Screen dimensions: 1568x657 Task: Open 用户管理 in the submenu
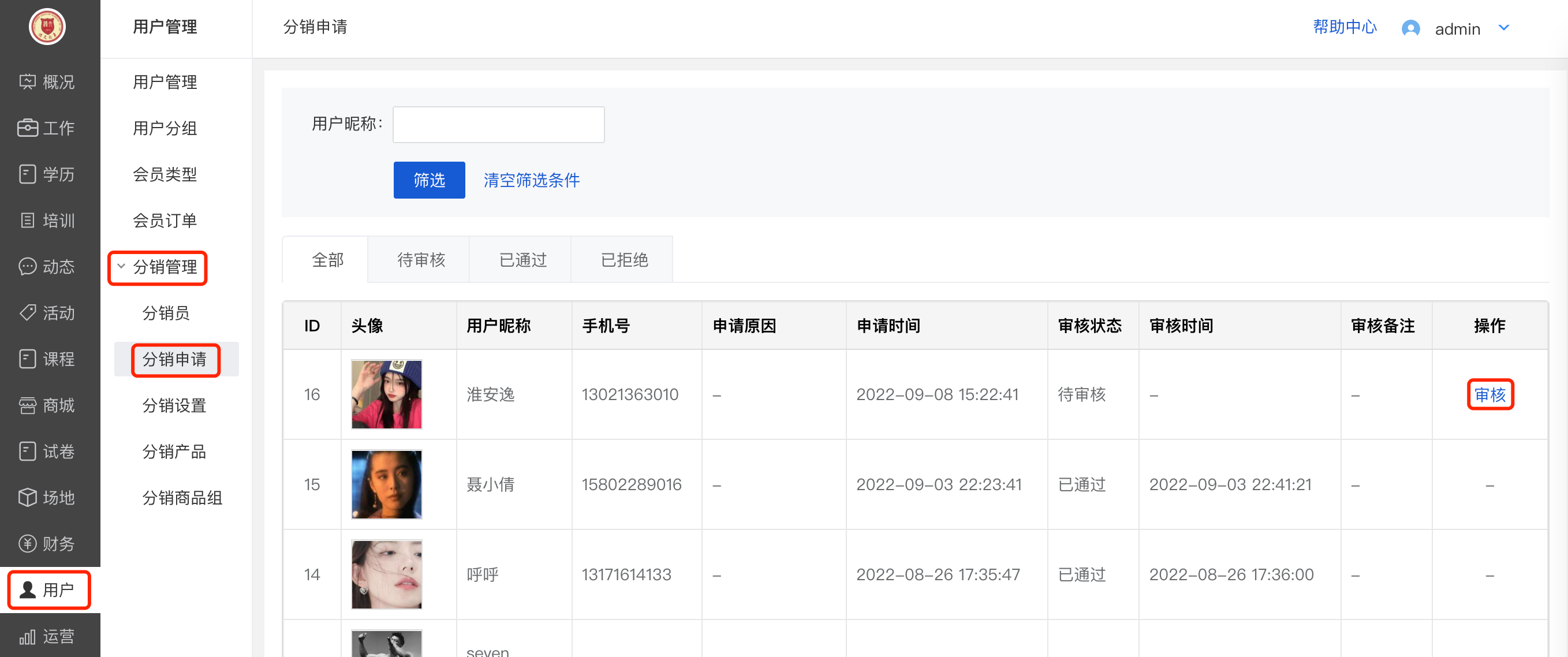(165, 81)
